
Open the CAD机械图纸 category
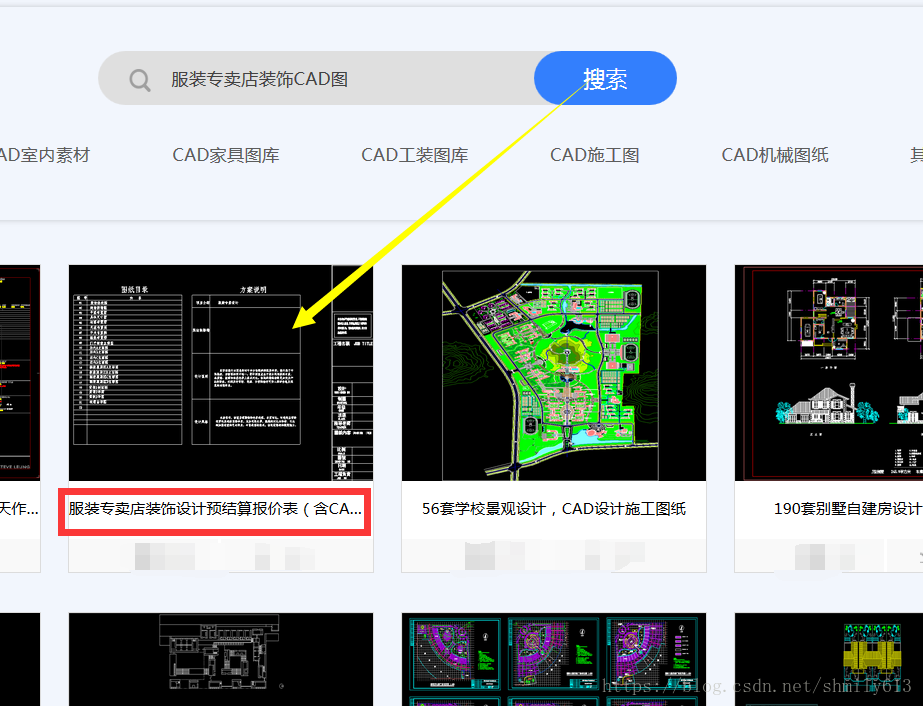click(775, 155)
